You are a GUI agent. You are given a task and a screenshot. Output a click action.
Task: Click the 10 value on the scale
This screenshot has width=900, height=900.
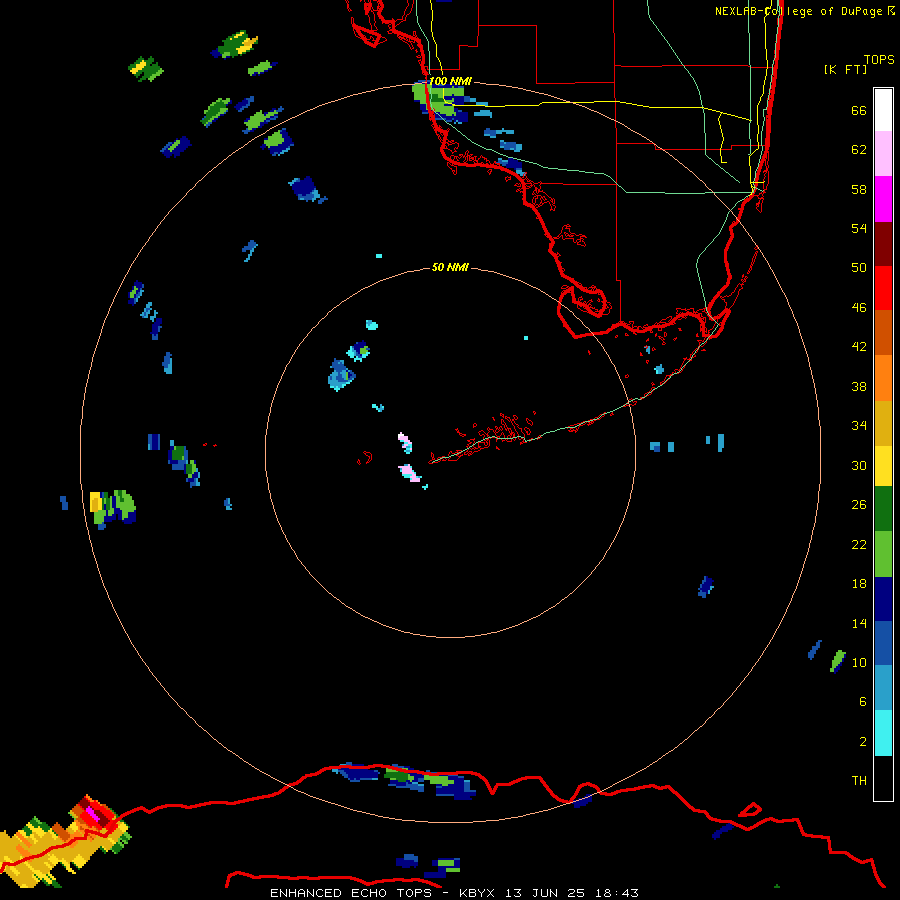click(x=859, y=662)
